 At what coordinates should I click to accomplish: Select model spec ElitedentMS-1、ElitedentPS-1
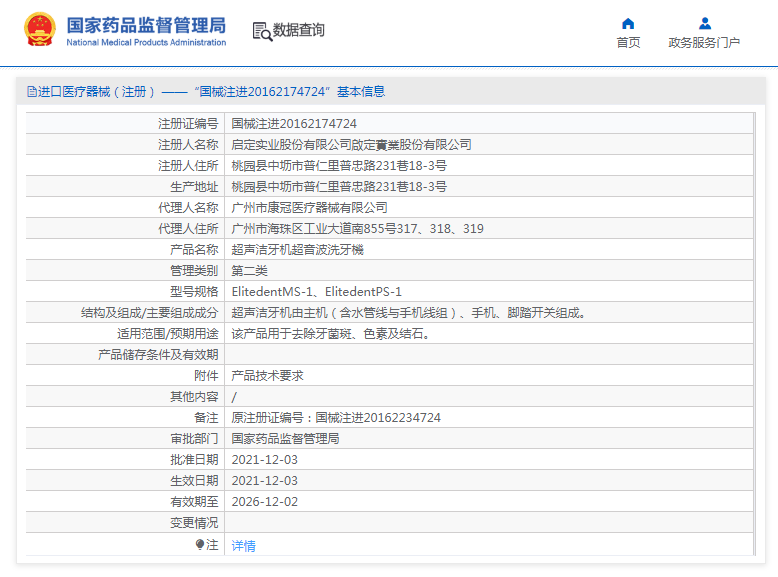point(317,292)
